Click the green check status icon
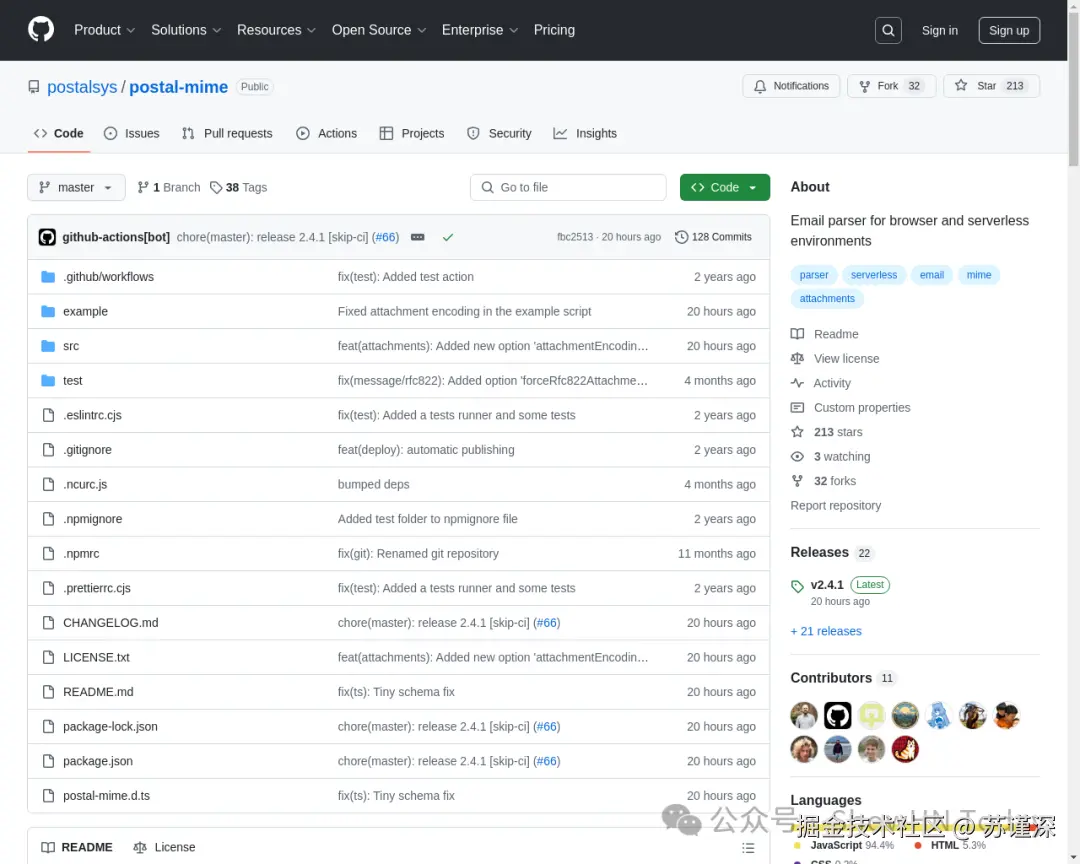The width and height of the screenshot is (1080, 864). pos(448,237)
